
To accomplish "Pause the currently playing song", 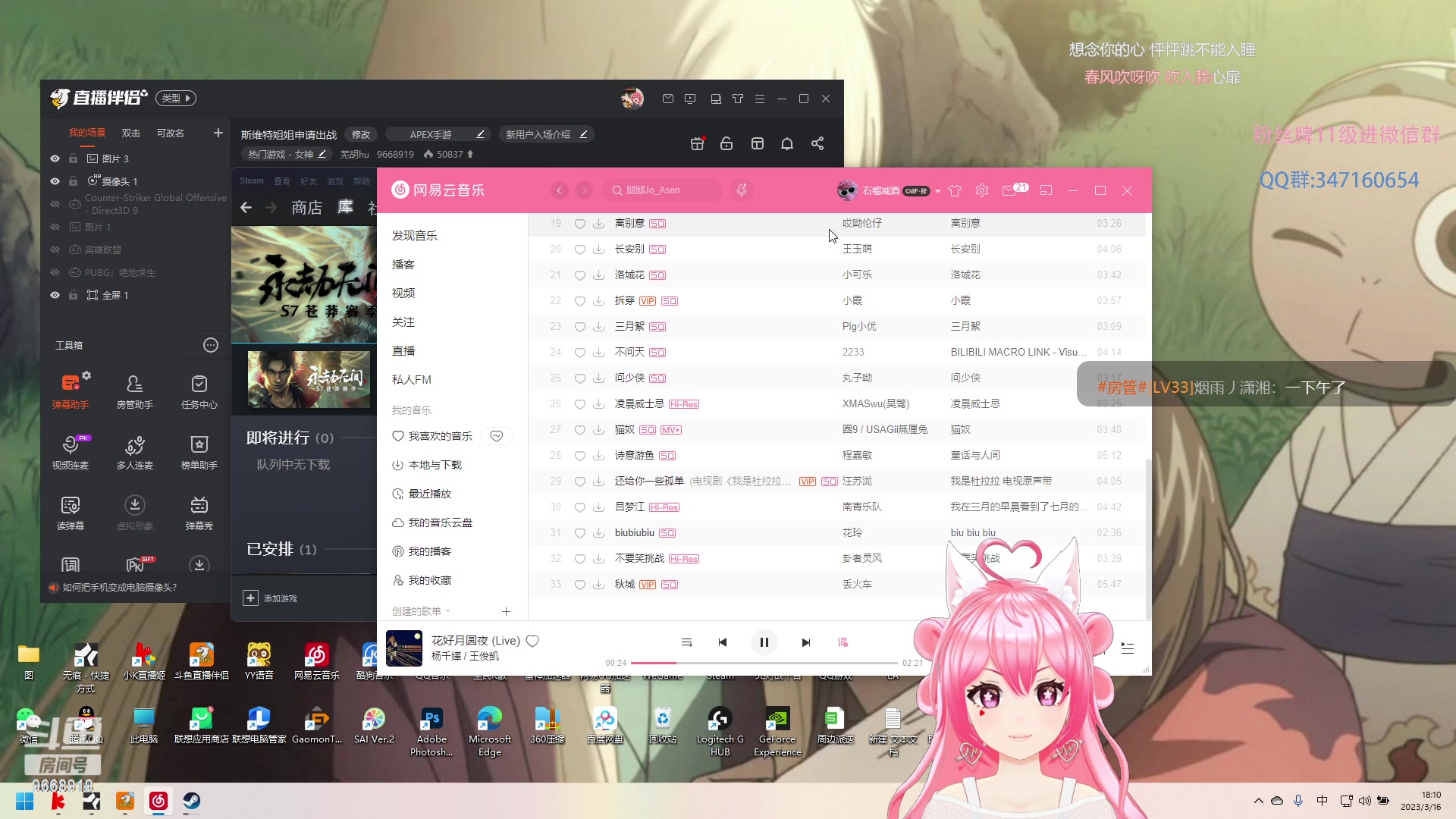I will click(x=764, y=642).
